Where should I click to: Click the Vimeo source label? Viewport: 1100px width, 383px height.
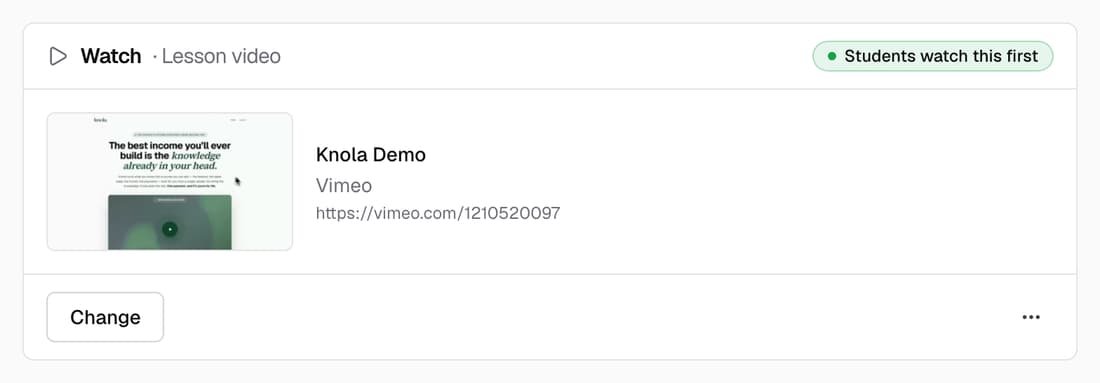coord(344,185)
